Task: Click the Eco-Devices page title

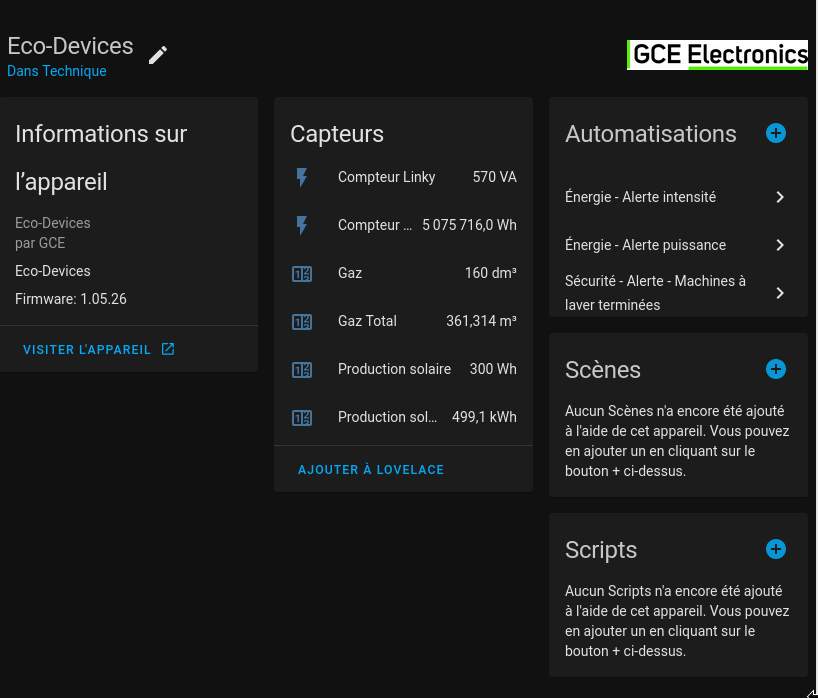Action: pyautogui.click(x=70, y=46)
